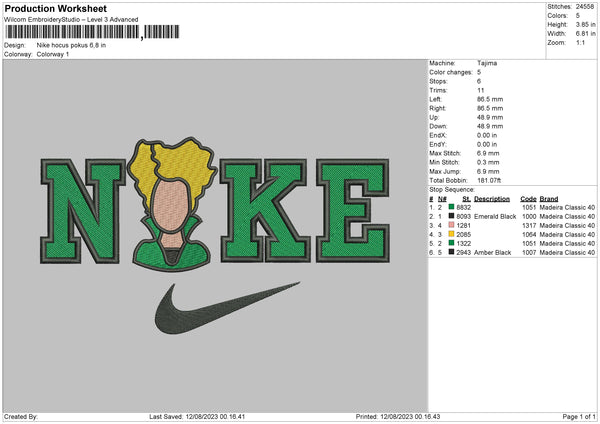Click the blonde character in the design
This screenshot has width=600, height=424.
[172, 204]
